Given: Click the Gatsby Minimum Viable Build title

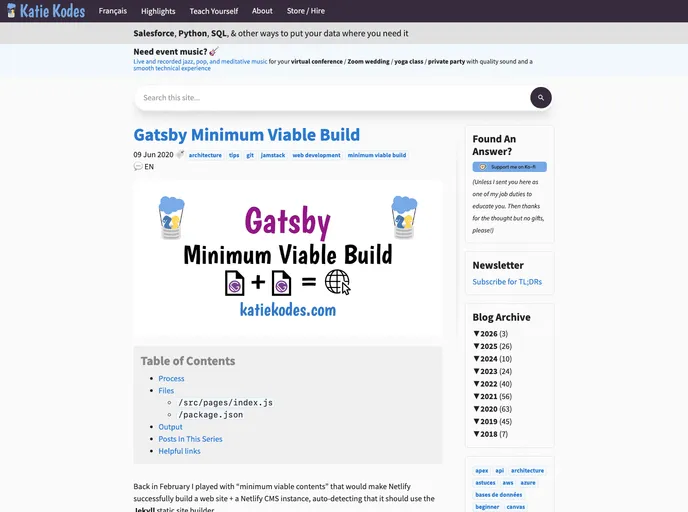Looking at the screenshot, I should [247, 135].
